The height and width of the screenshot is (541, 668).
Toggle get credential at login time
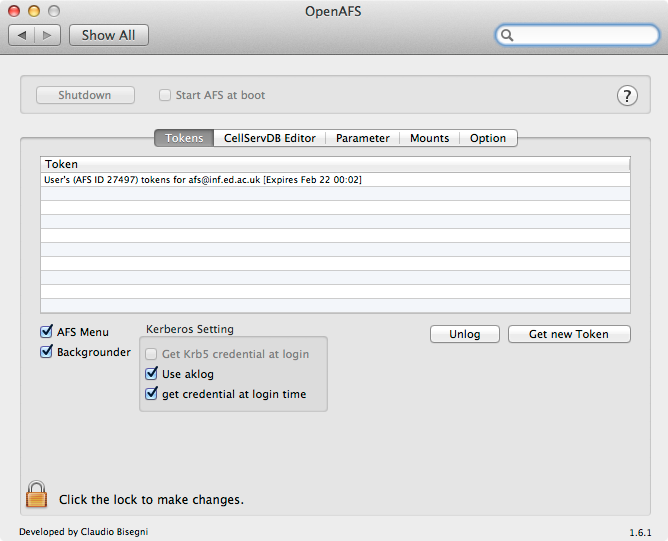point(151,394)
